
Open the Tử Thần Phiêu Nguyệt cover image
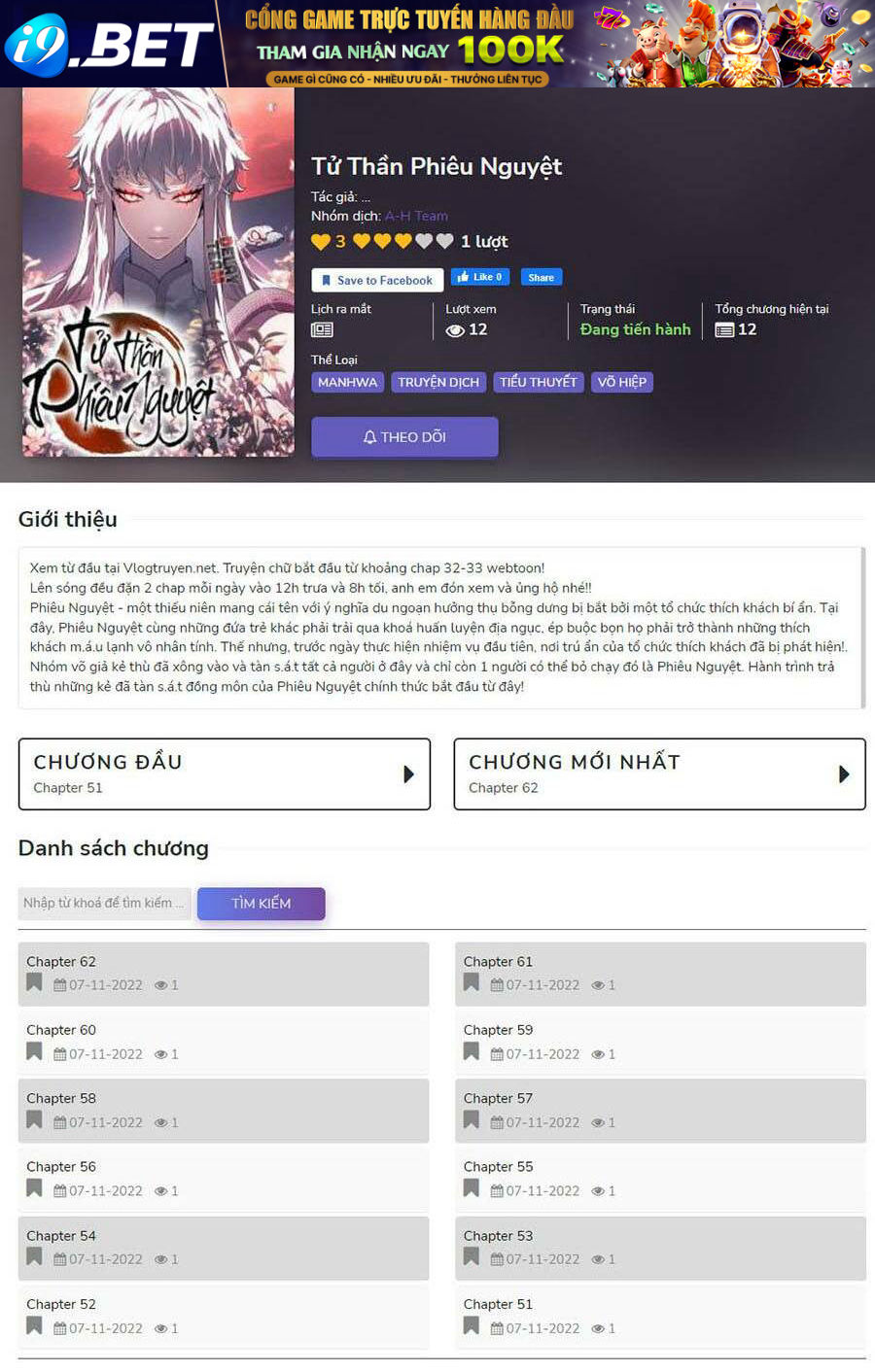[158, 272]
